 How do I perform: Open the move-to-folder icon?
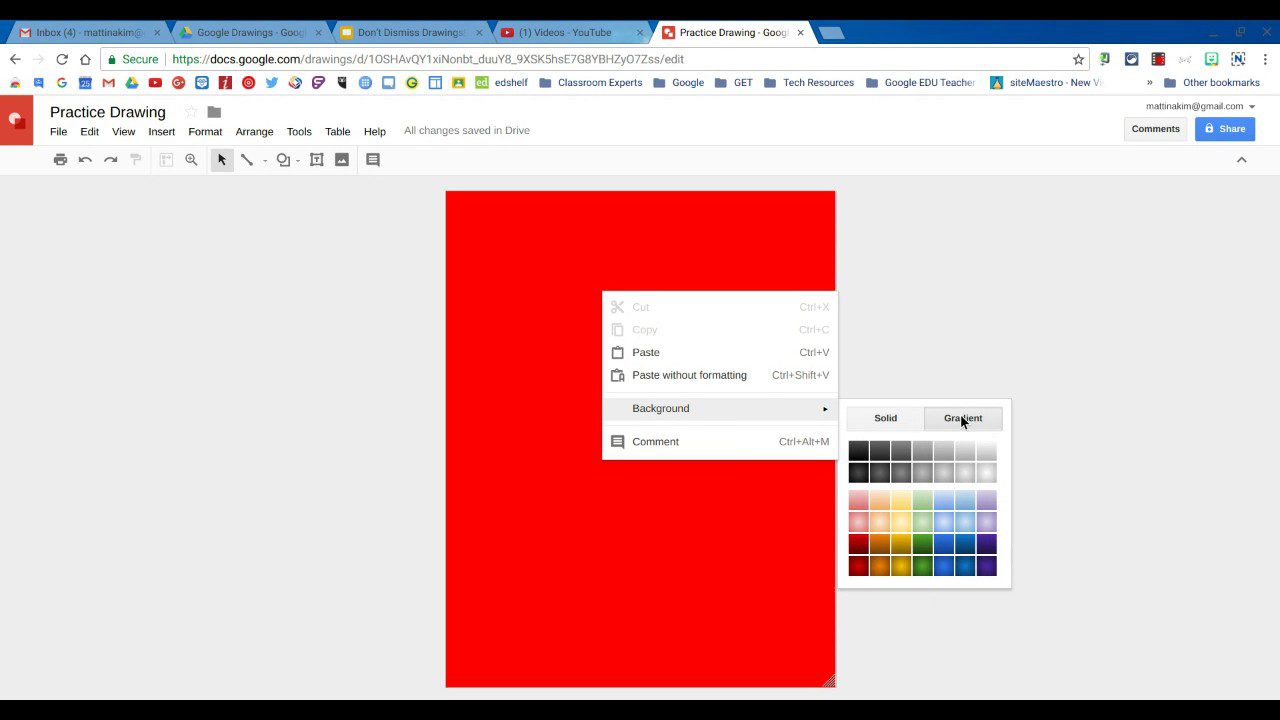pyautogui.click(x=214, y=112)
